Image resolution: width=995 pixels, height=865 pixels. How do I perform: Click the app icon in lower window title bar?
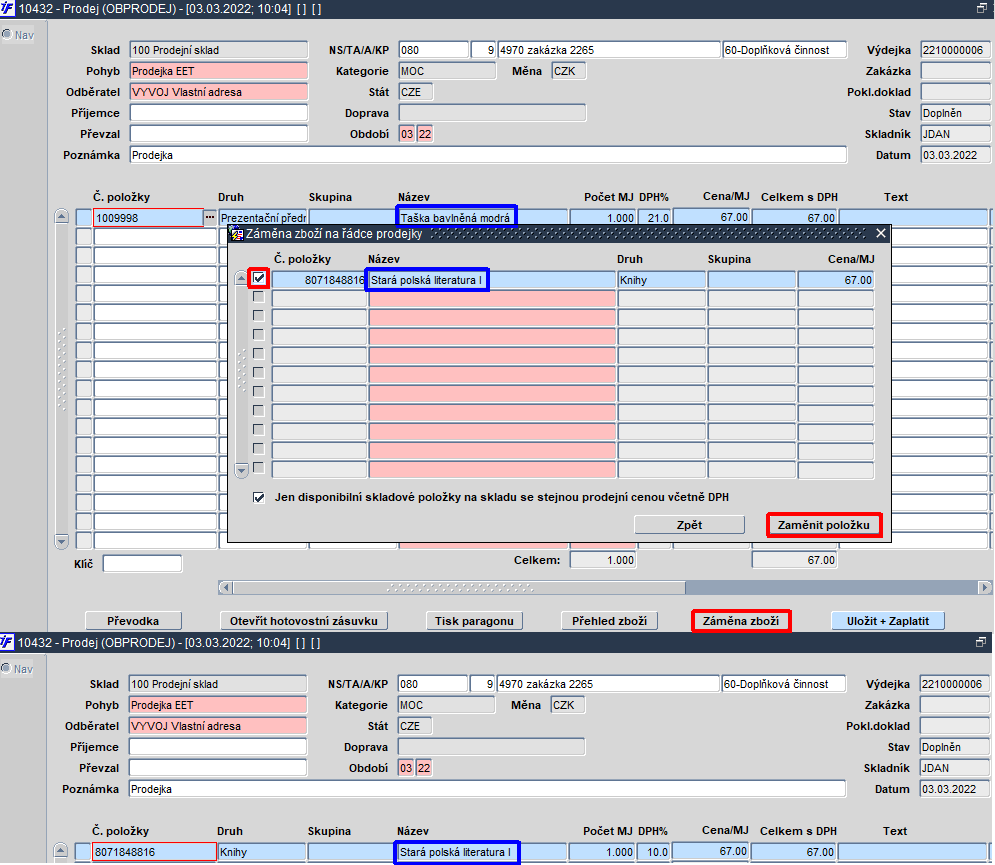coord(7,642)
